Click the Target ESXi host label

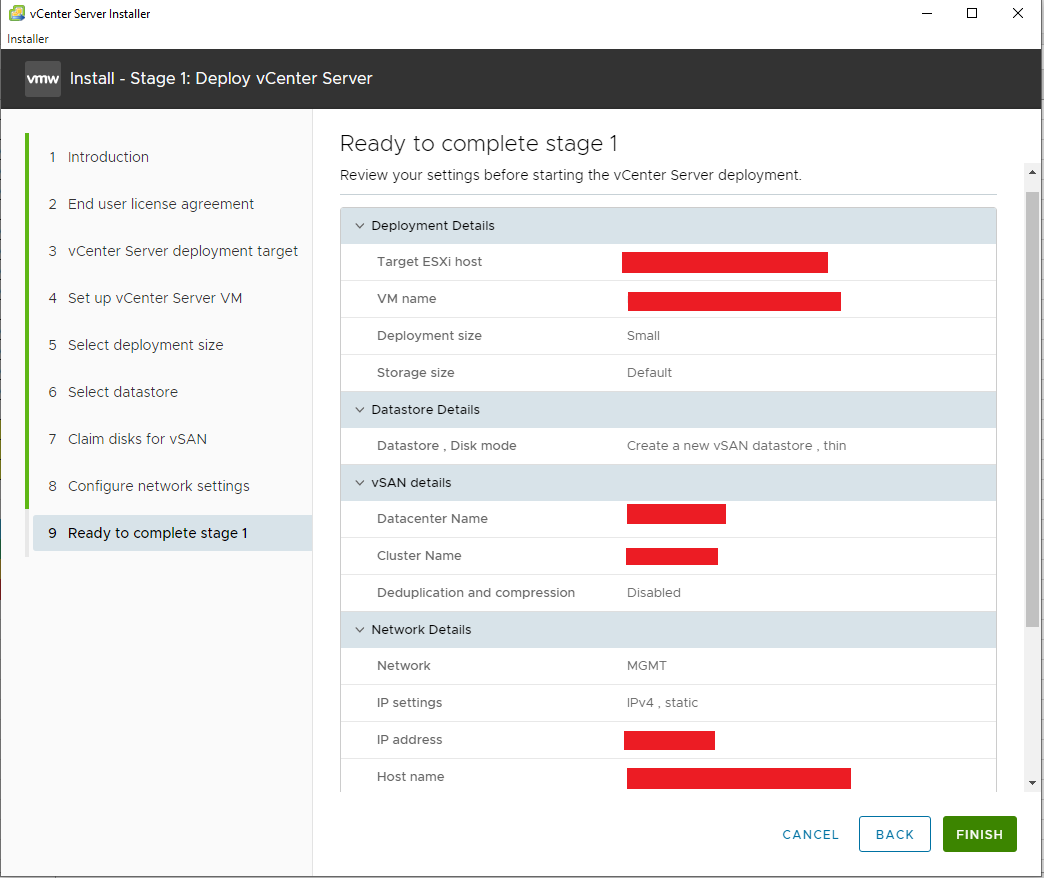(x=429, y=262)
